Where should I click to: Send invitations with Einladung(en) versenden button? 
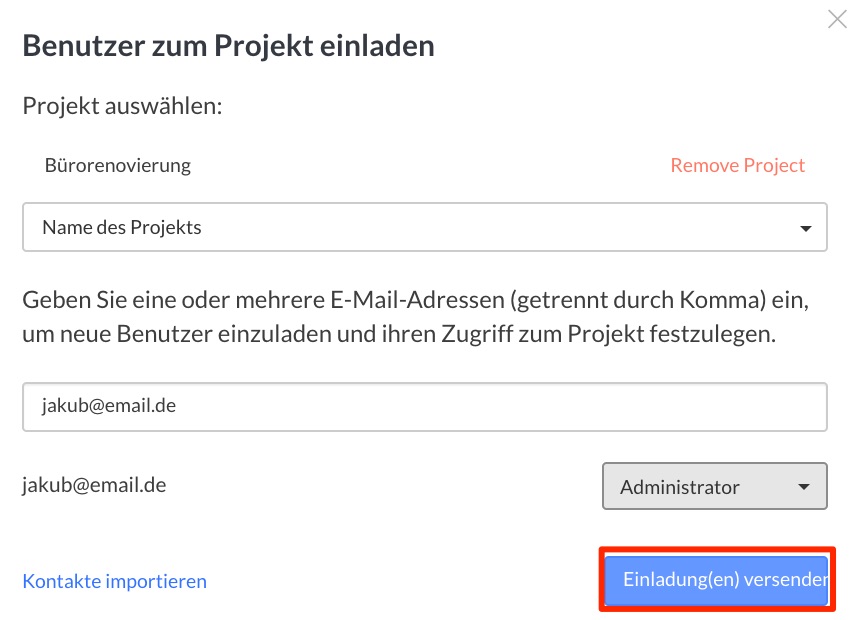point(717,579)
